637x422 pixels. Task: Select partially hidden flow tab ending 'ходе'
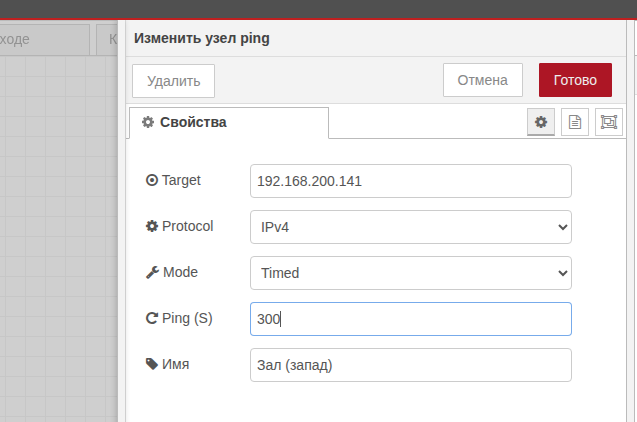tap(45, 40)
